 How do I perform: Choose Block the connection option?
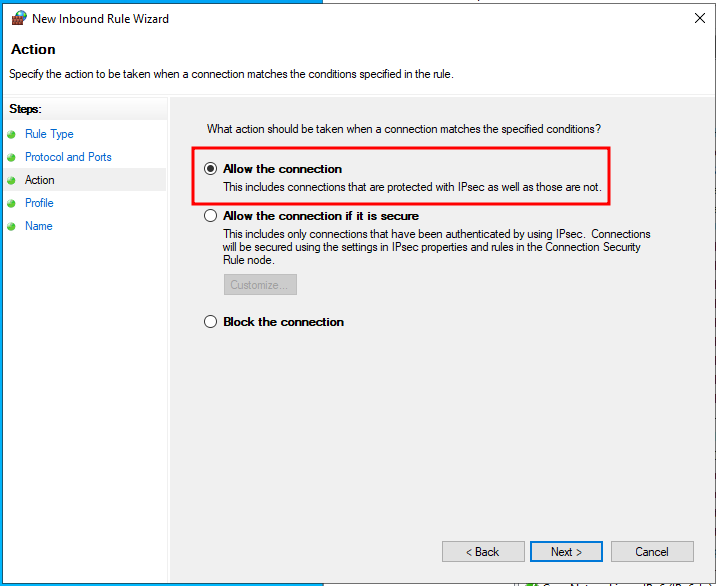pyautogui.click(x=210, y=322)
